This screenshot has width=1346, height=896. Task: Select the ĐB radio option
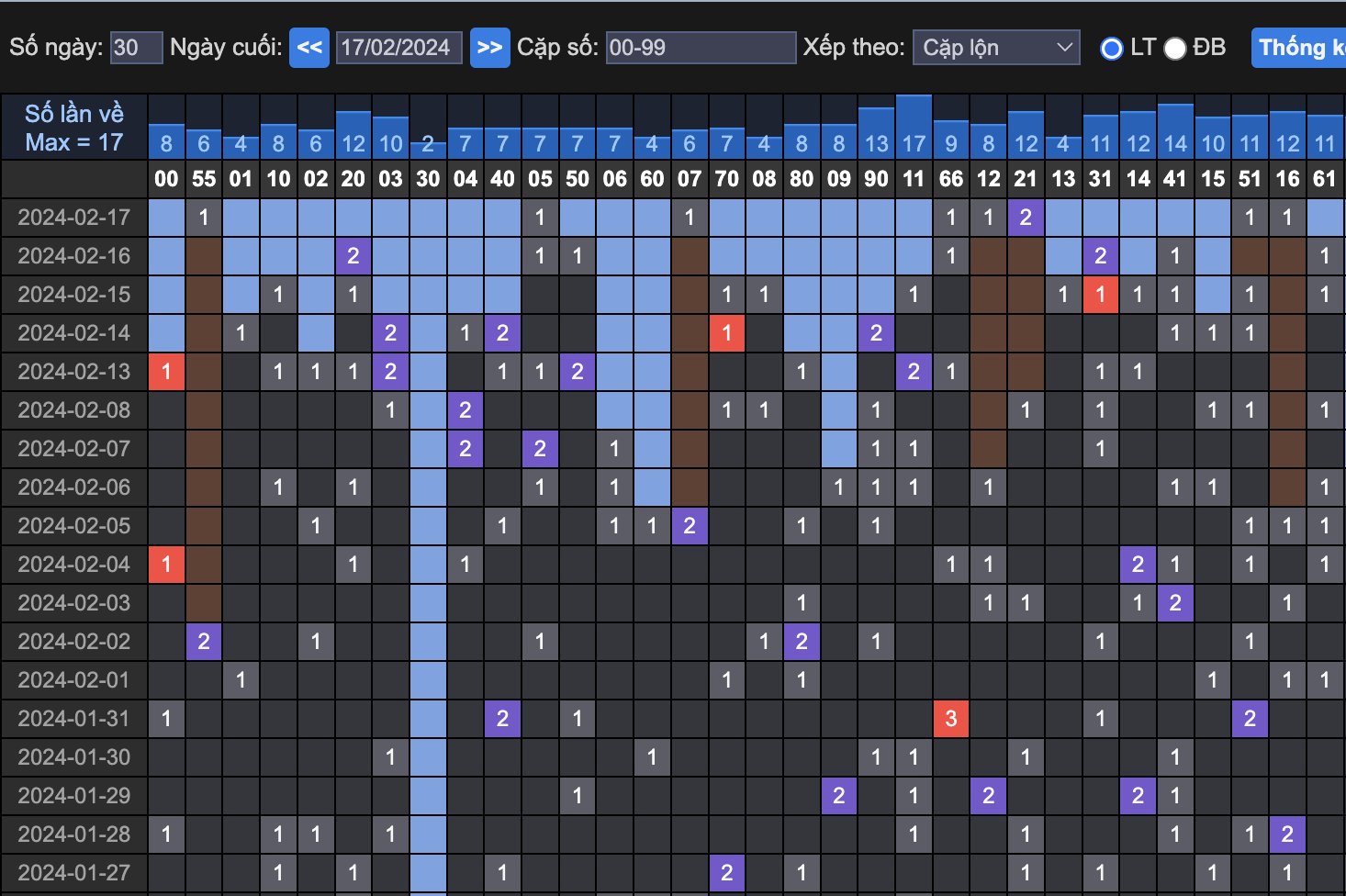(1174, 49)
